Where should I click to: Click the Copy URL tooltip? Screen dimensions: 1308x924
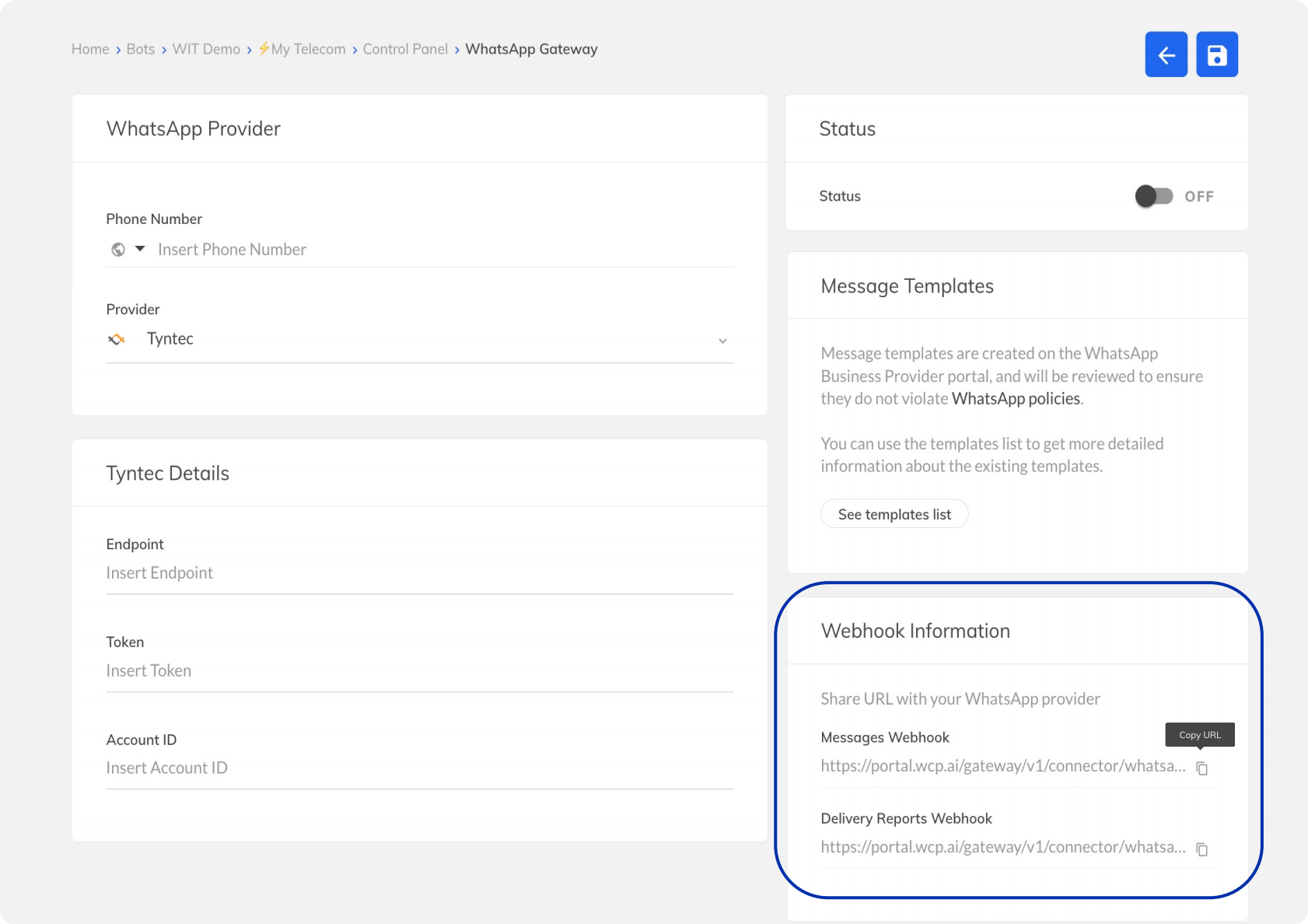point(1200,735)
